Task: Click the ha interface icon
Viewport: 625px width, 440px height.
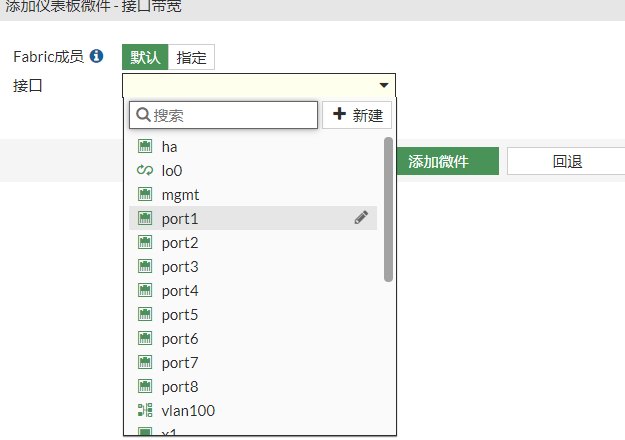Action: [x=144, y=147]
